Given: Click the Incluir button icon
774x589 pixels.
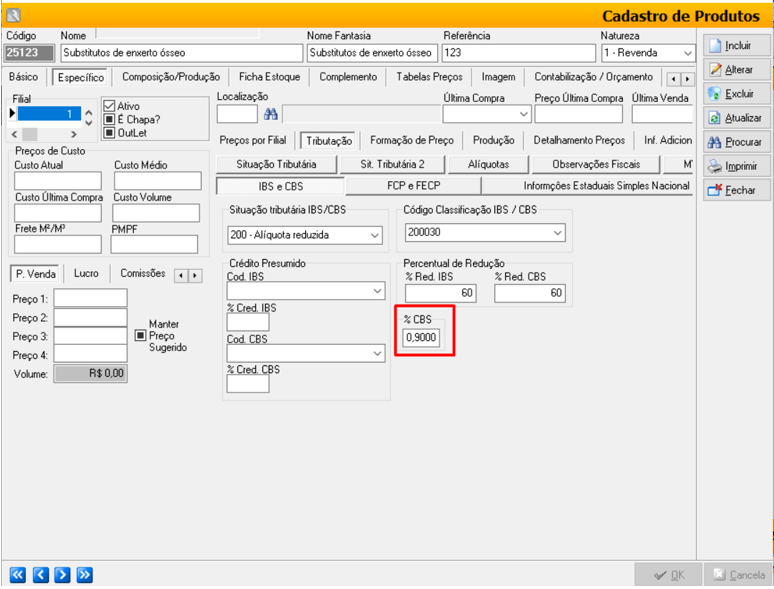Looking at the screenshot, I should coord(714,46).
